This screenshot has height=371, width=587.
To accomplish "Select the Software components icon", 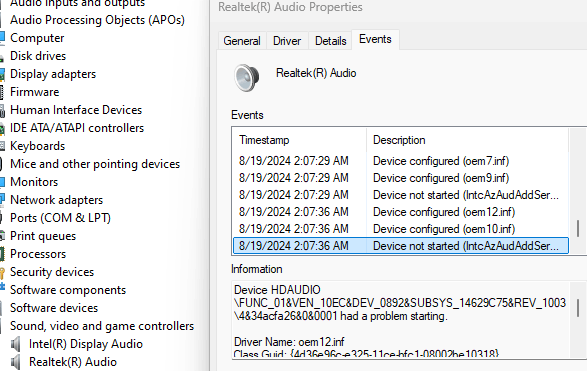I will pyautogui.click(x=2, y=289).
